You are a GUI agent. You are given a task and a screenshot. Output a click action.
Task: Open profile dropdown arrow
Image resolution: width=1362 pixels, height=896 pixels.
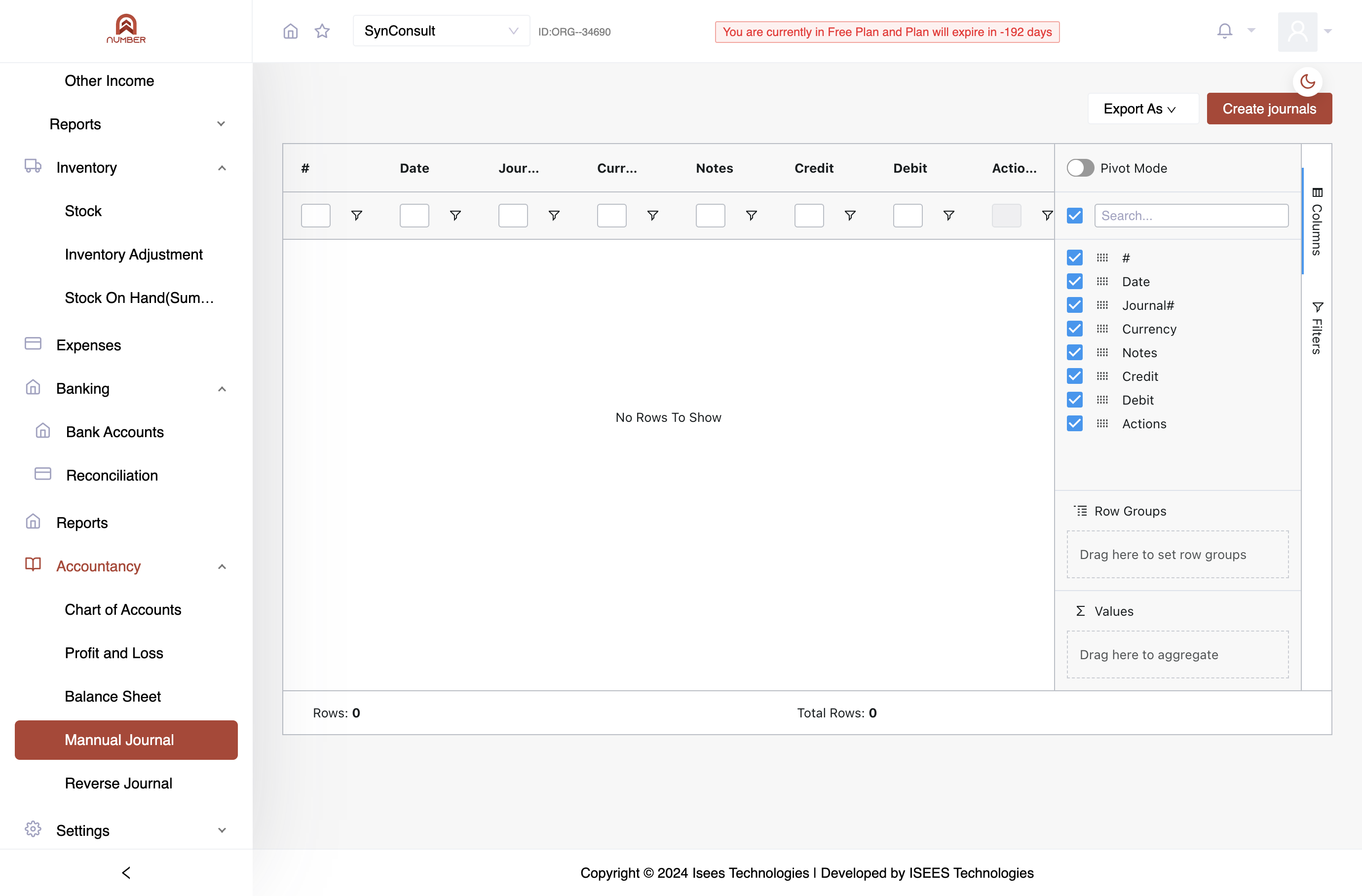click(x=1328, y=32)
